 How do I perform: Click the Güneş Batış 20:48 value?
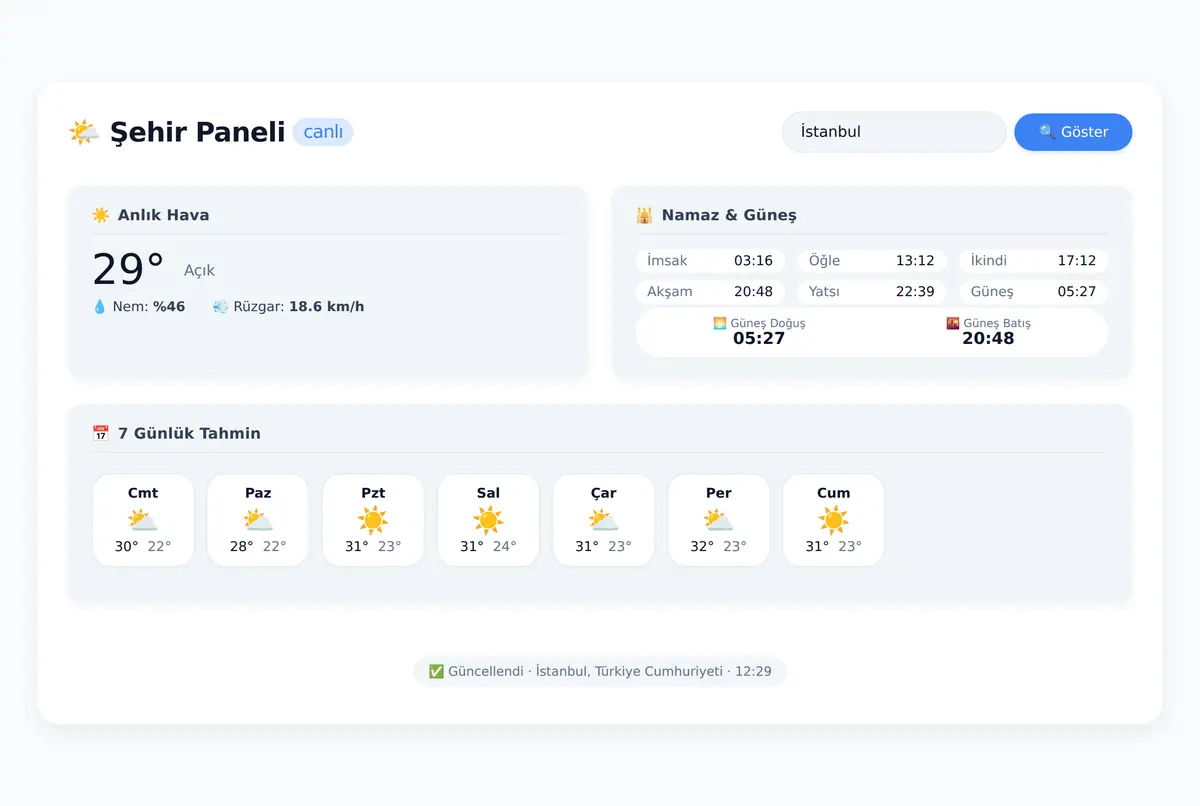click(988, 339)
